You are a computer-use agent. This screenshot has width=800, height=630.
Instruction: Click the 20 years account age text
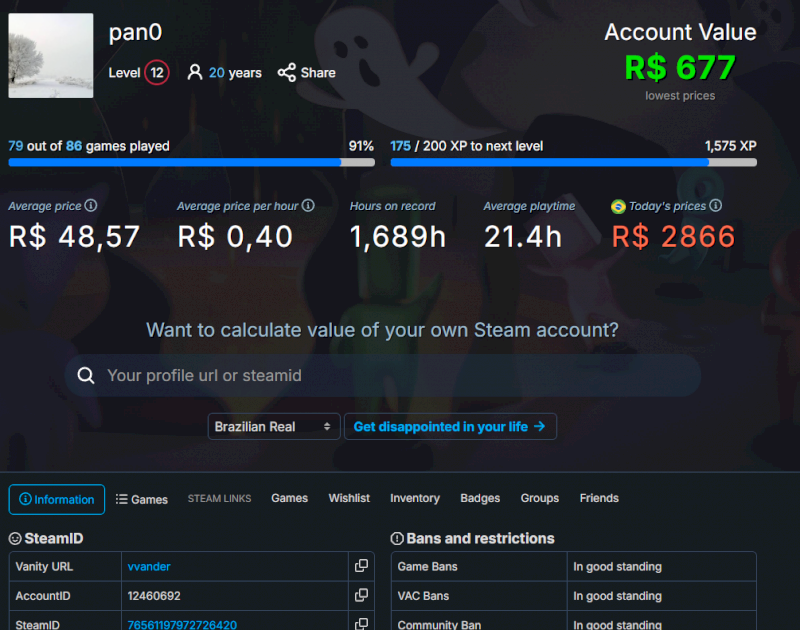[235, 72]
